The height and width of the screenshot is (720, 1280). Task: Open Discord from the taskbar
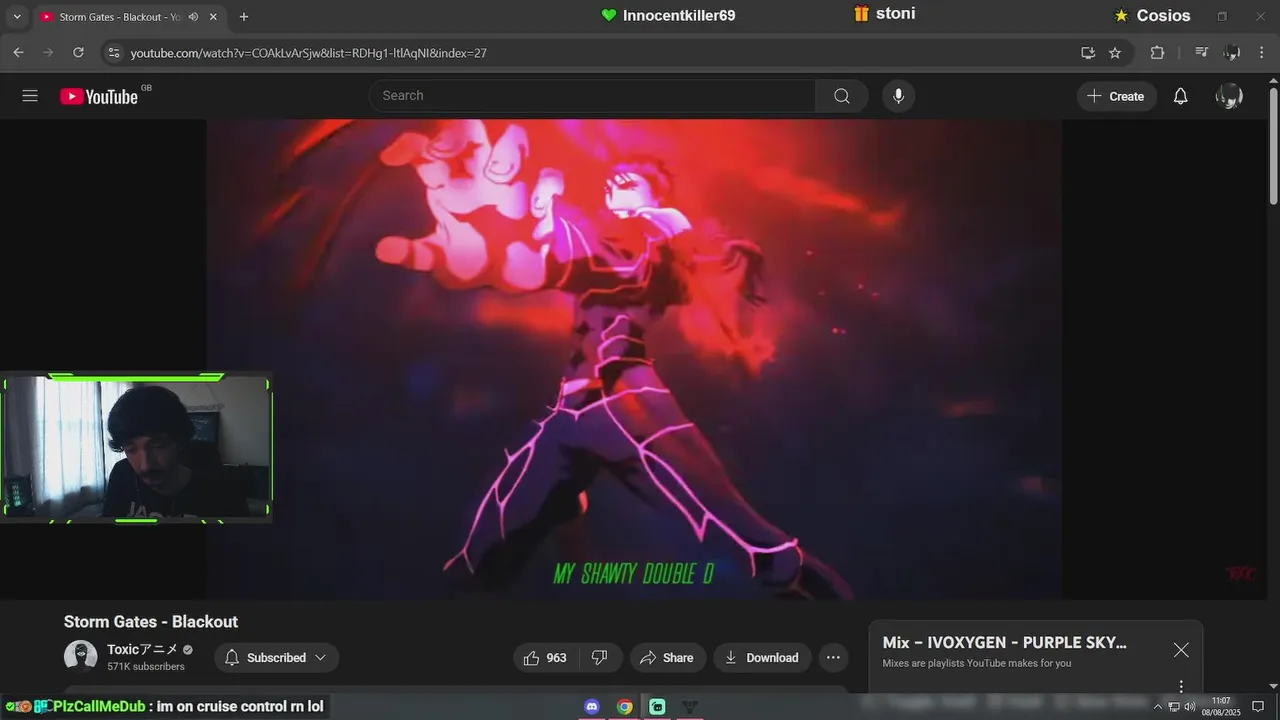point(592,707)
